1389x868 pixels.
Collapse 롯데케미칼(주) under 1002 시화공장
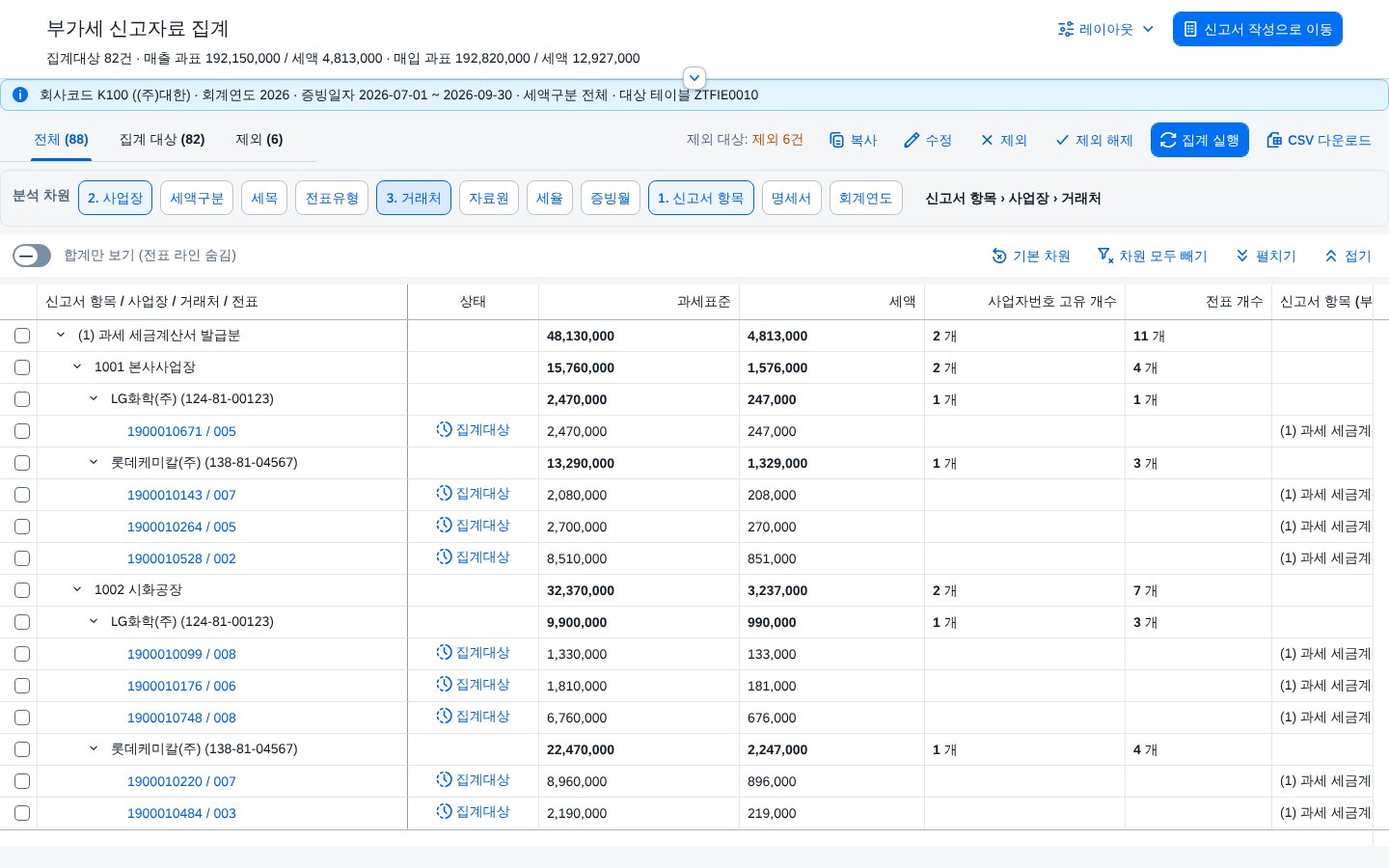click(x=94, y=748)
